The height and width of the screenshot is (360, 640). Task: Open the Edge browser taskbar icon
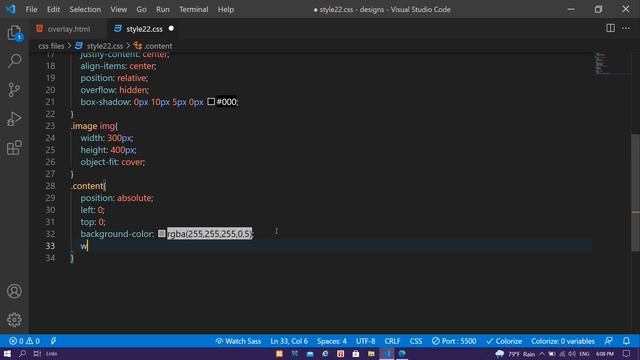(402, 353)
